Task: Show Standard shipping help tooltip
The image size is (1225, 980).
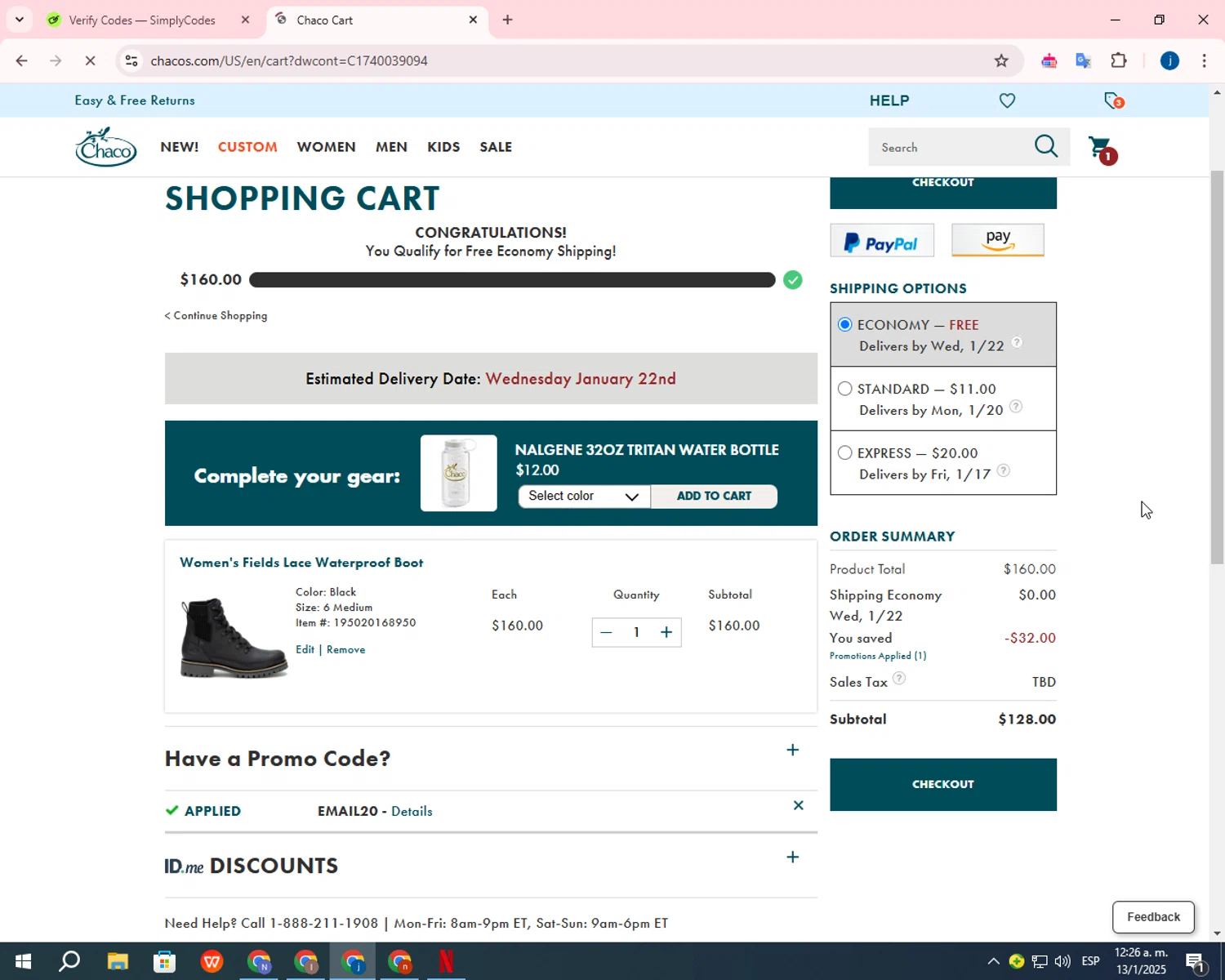Action: click(1016, 406)
